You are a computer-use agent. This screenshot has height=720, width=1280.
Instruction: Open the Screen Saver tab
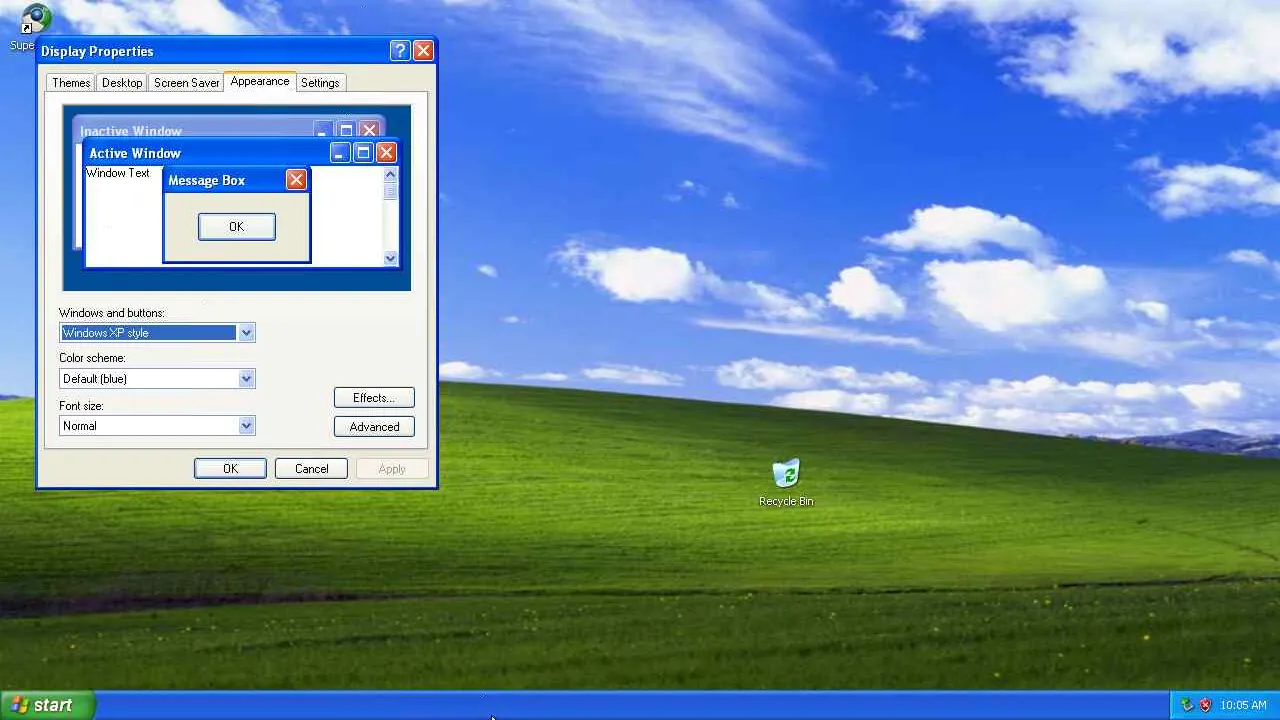[187, 83]
